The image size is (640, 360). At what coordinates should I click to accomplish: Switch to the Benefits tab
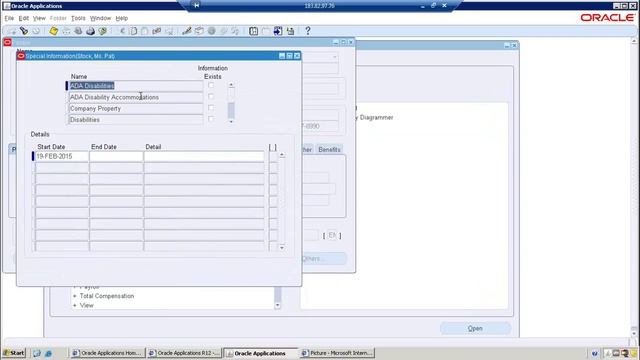[x=329, y=150]
